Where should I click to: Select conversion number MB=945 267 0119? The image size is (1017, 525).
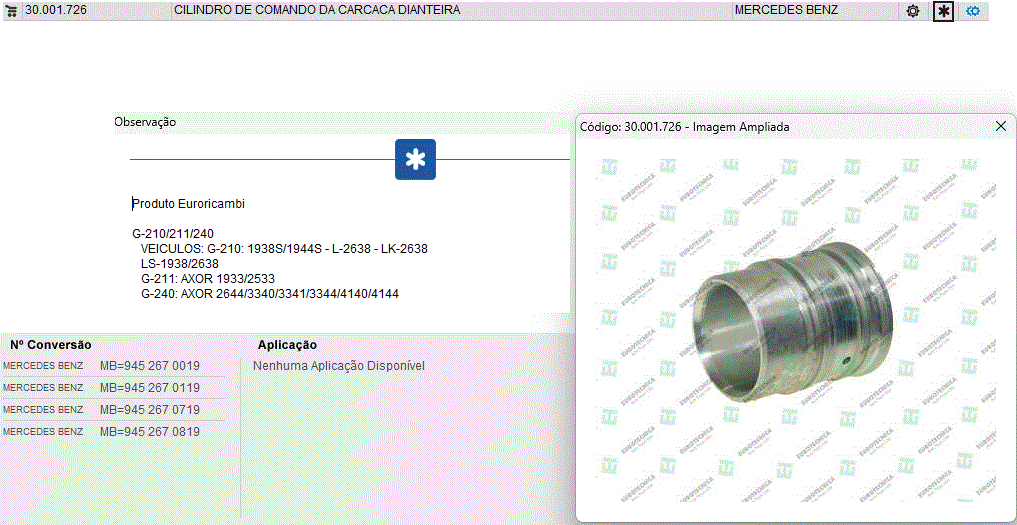[149, 388]
